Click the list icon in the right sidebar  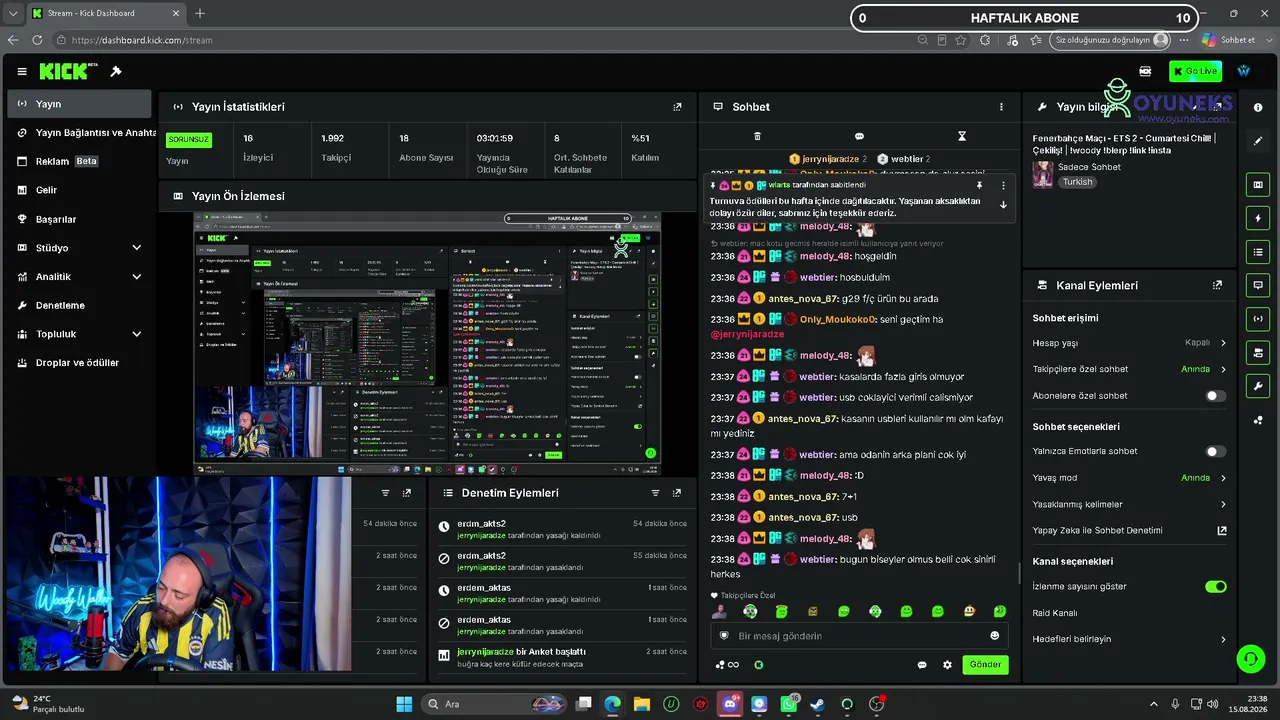(1258, 252)
